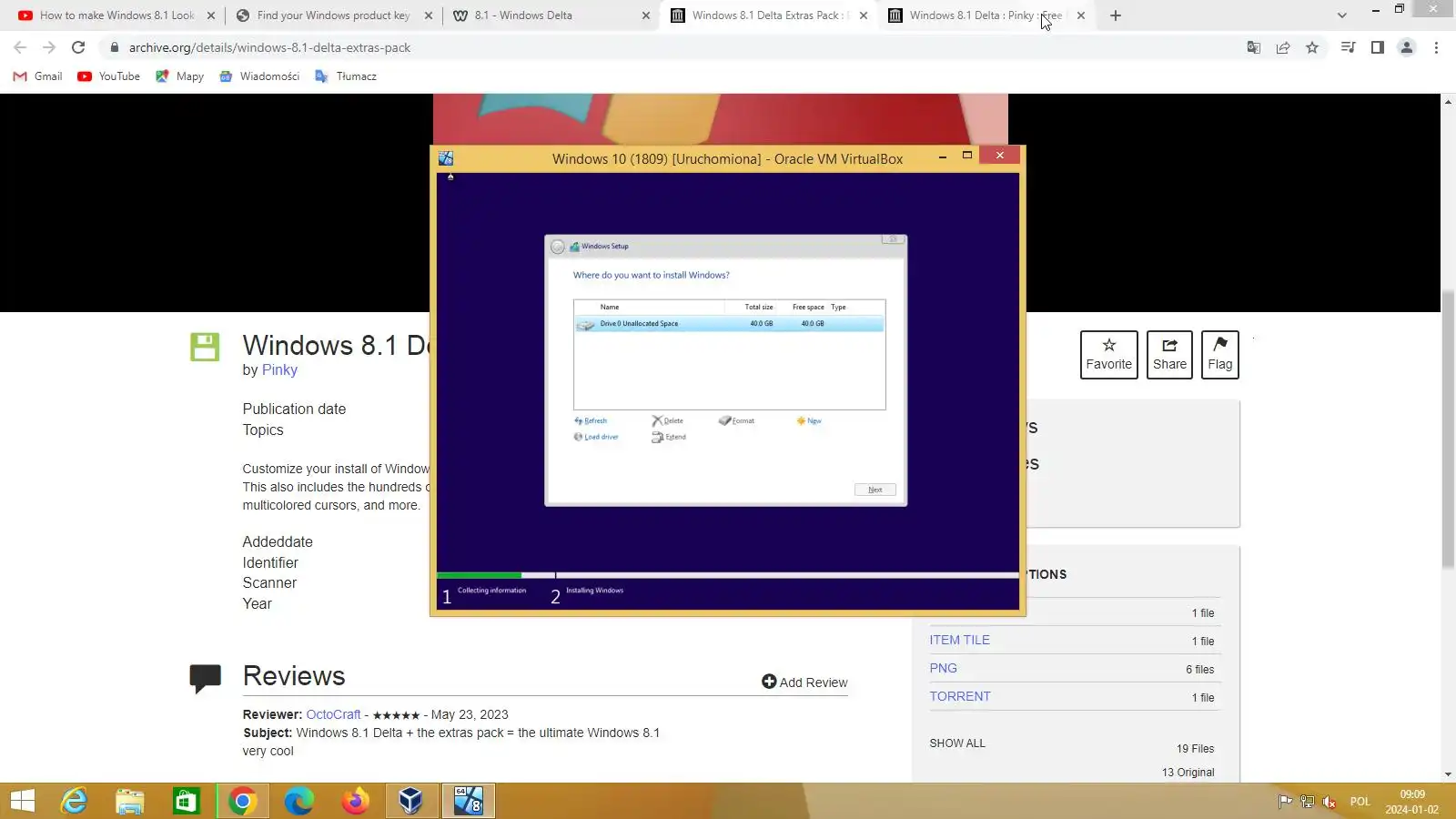Click Delete partition option in Setup
The width and height of the screenshot is (1456, 819).
(x=667, y=421)
